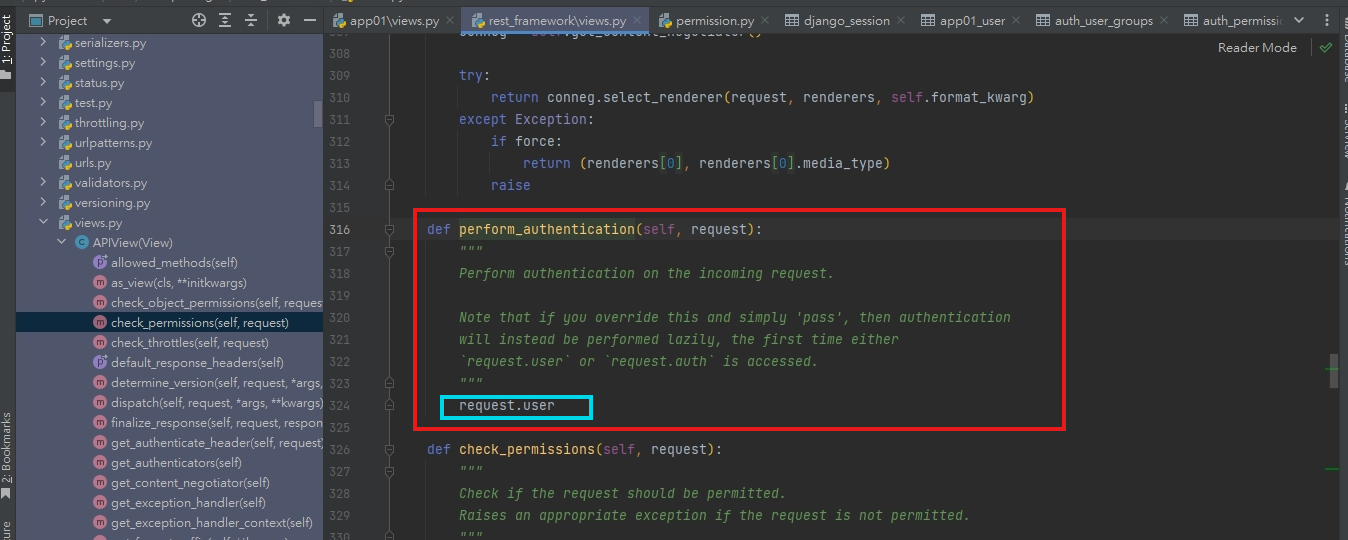
Task: Collapse the APIView(View) class node
Action: [62, 243]
